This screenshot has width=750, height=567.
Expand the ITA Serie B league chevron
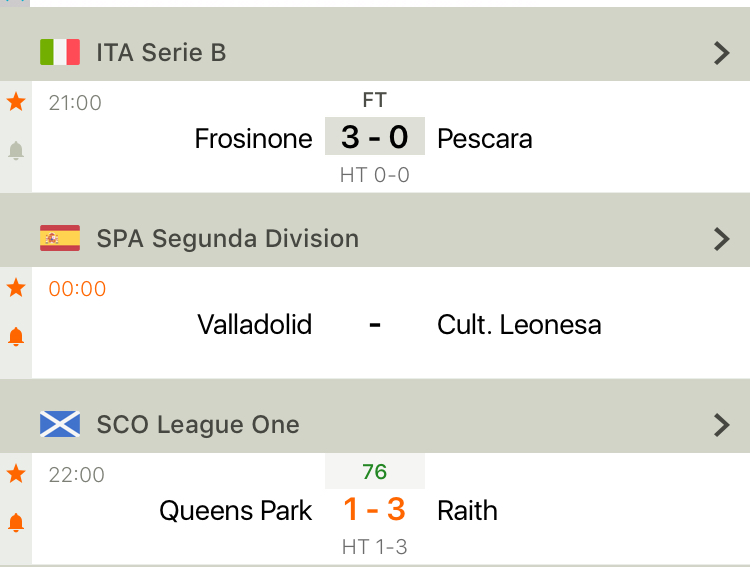(722, 53)
